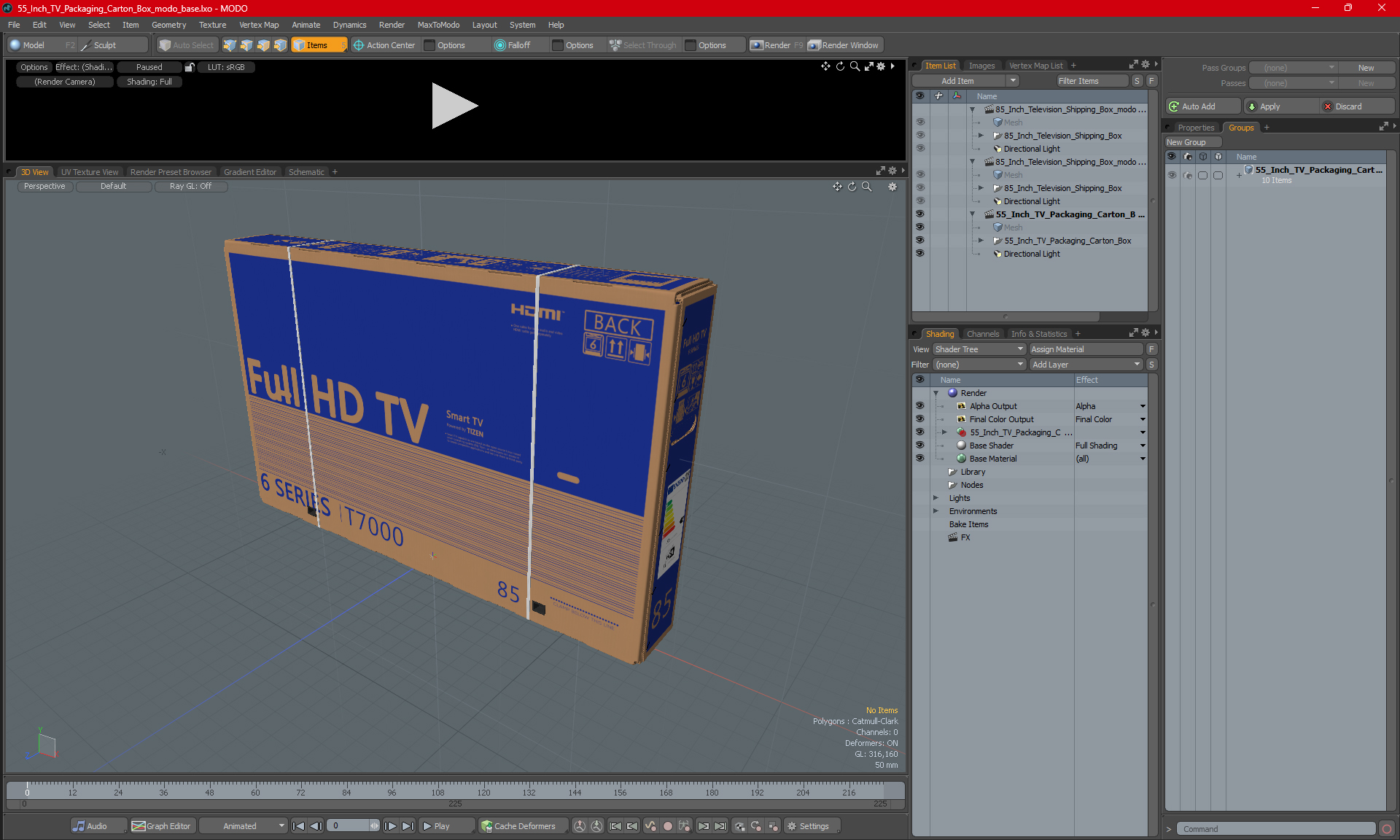Click New Group button
Screen dimensions: 1400x840
(x=1191, y=142)
